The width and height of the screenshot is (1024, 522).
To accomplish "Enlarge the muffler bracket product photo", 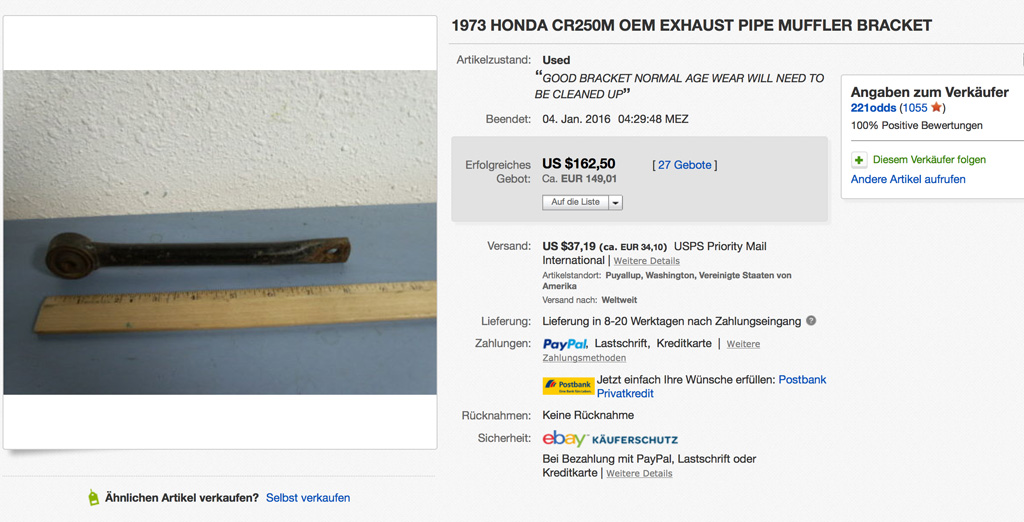I will 220,232.
